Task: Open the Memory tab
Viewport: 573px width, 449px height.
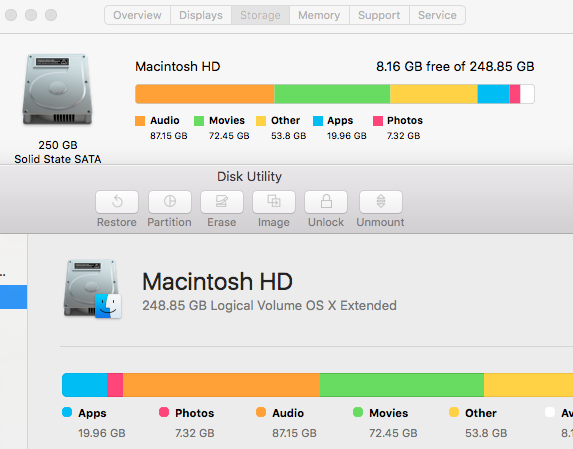Action: coord(319,15)
